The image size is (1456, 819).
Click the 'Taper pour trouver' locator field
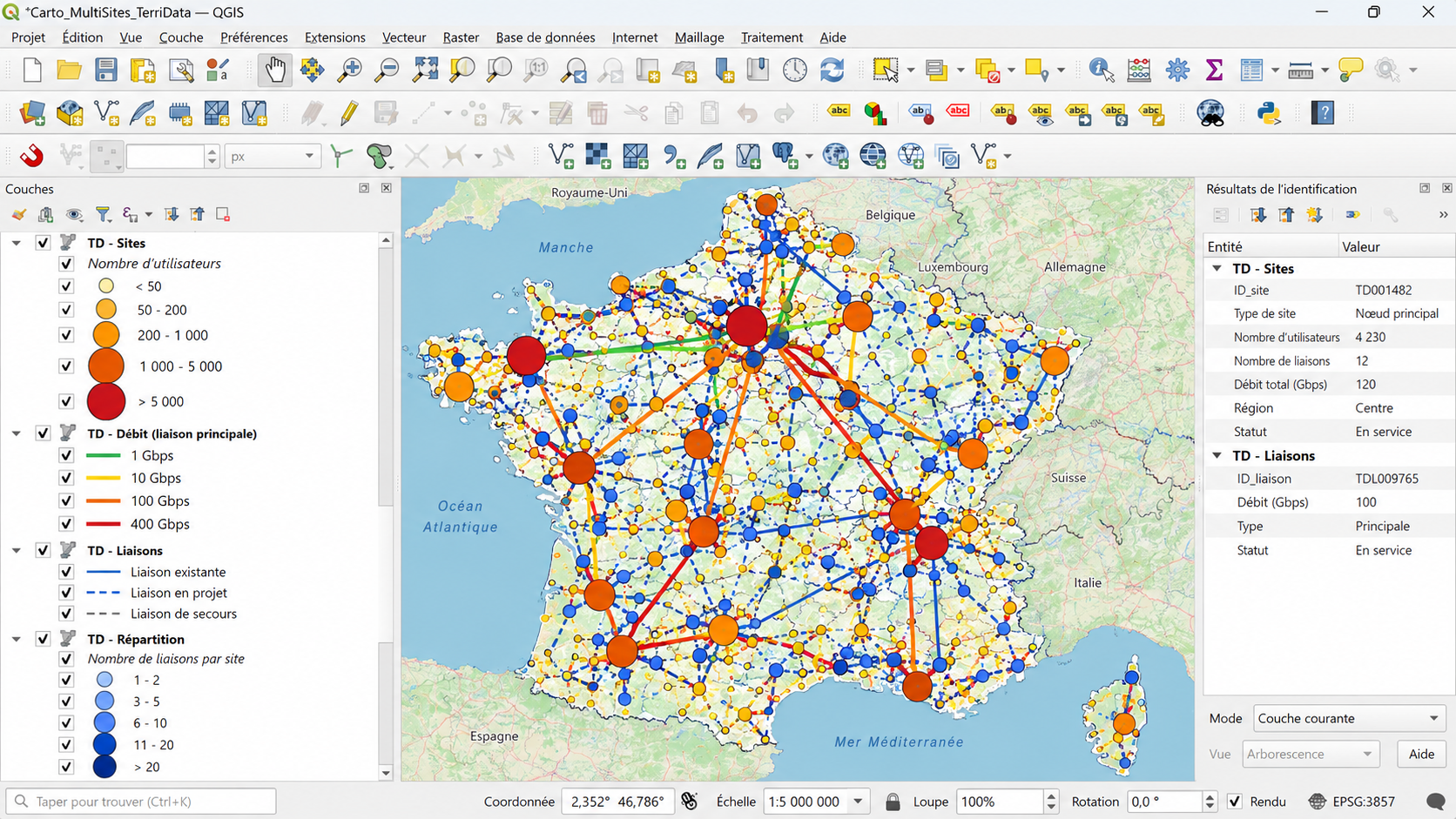(x=141, y=802)
